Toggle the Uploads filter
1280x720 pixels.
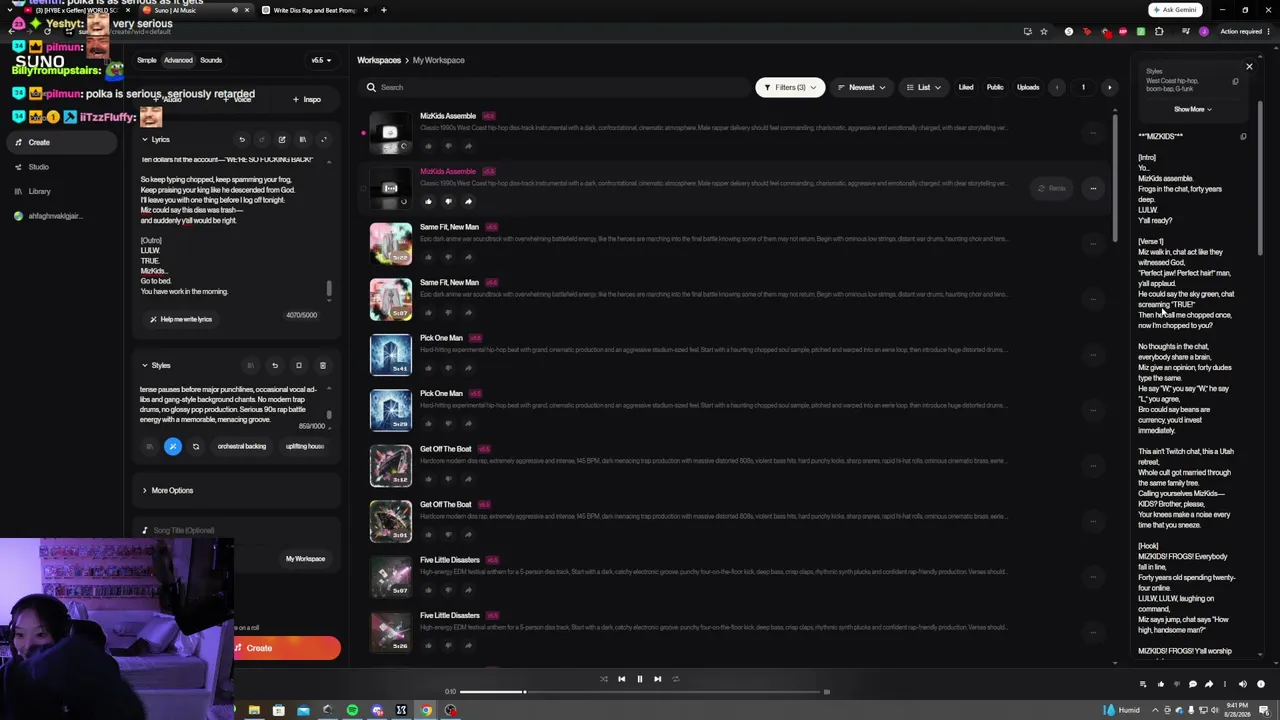pos(1028,87)
